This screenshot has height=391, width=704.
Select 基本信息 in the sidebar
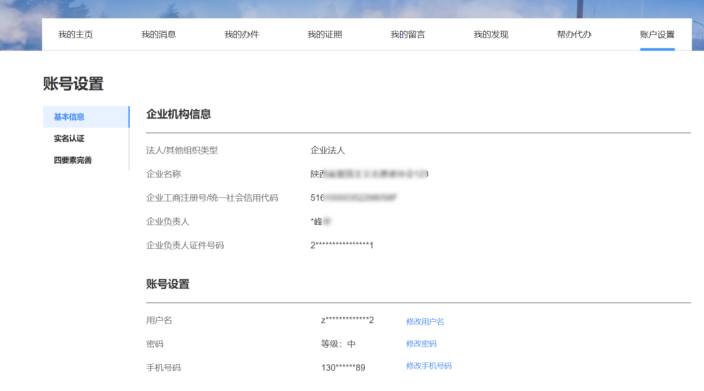(86, 117)
